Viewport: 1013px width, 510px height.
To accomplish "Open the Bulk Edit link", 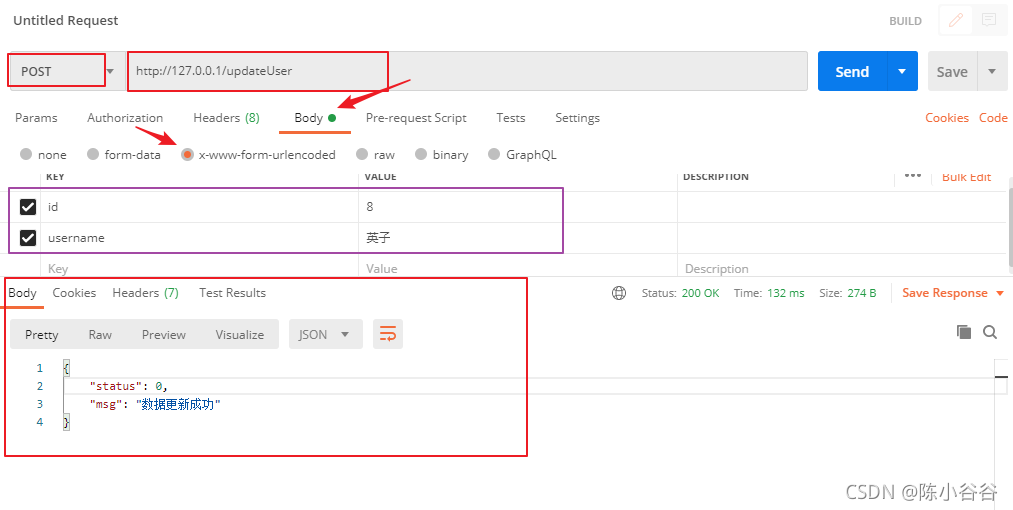I will point(966,177).
